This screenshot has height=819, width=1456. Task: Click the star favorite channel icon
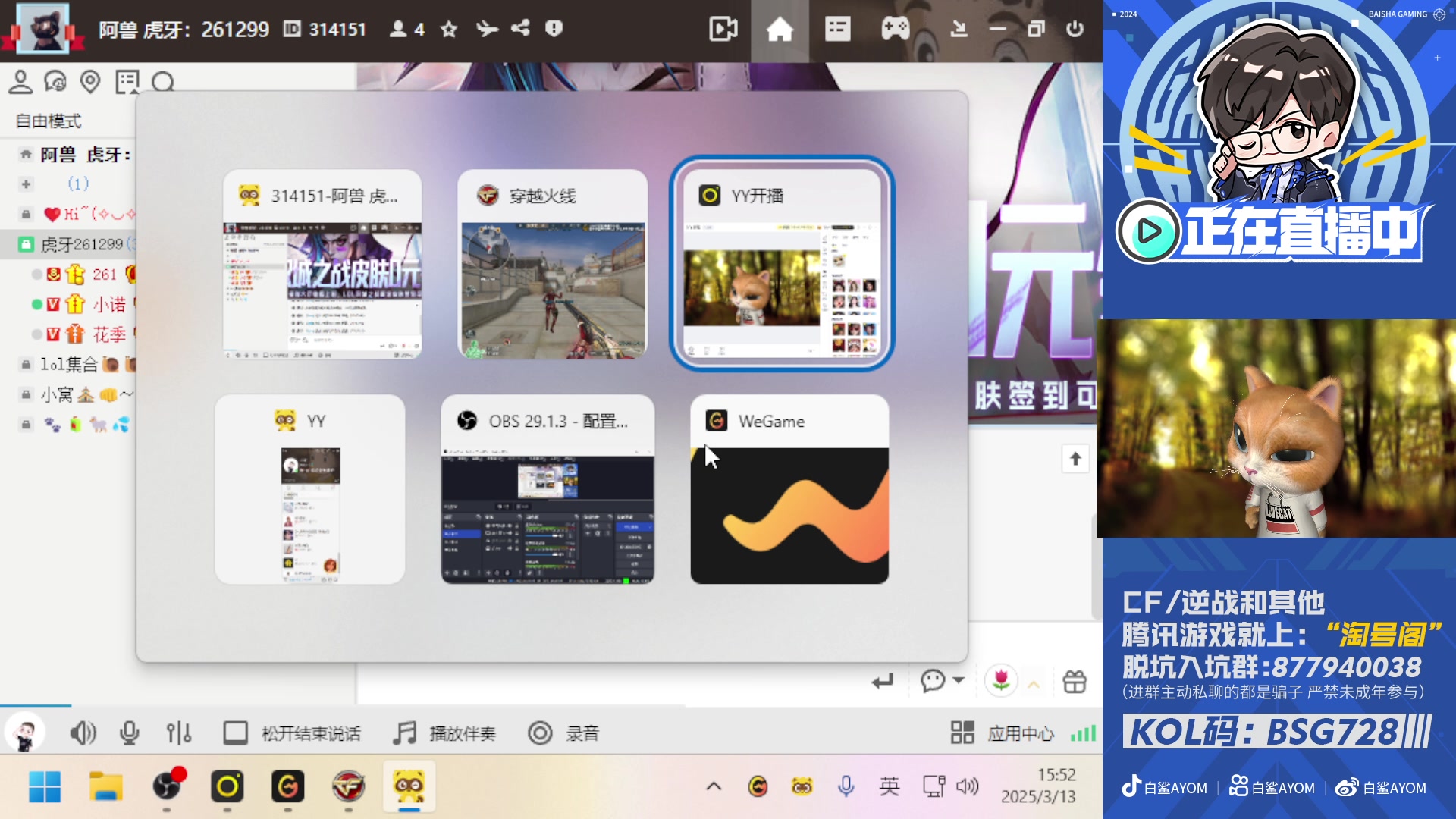449,29
